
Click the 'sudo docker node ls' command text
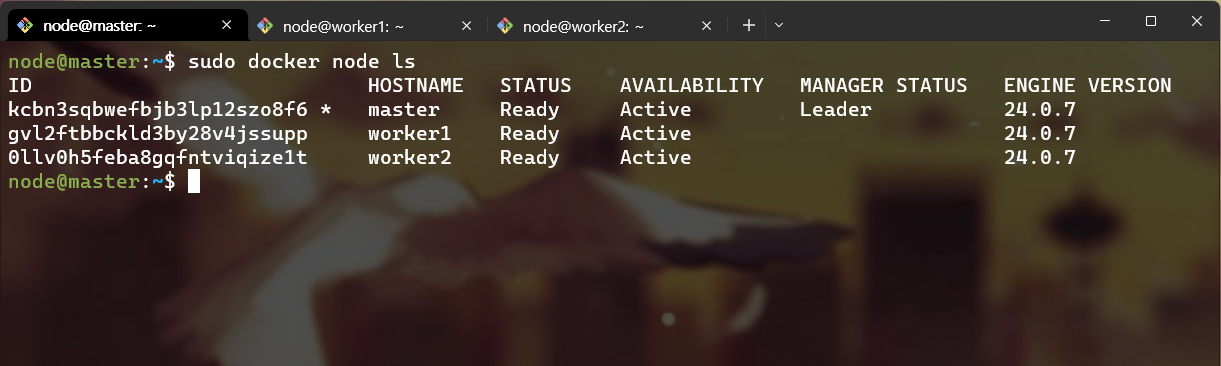(301, 62)
